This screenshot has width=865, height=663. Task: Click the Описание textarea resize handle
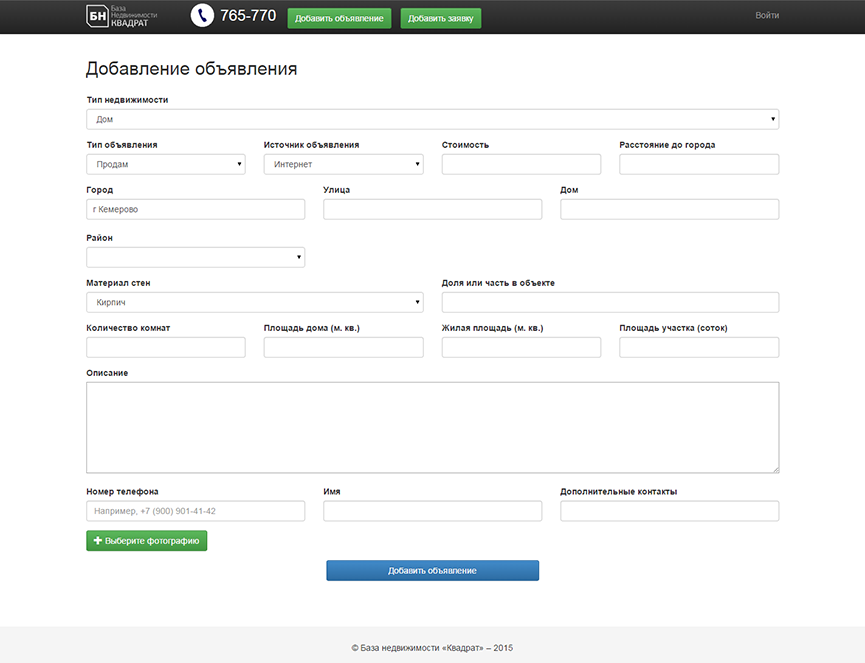coord(776,469)
